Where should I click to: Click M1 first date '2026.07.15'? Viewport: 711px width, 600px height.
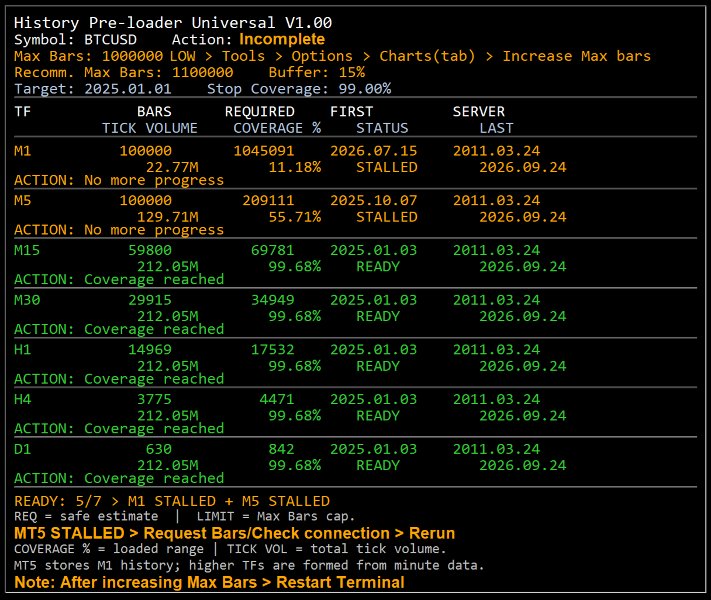click(374, 151)
